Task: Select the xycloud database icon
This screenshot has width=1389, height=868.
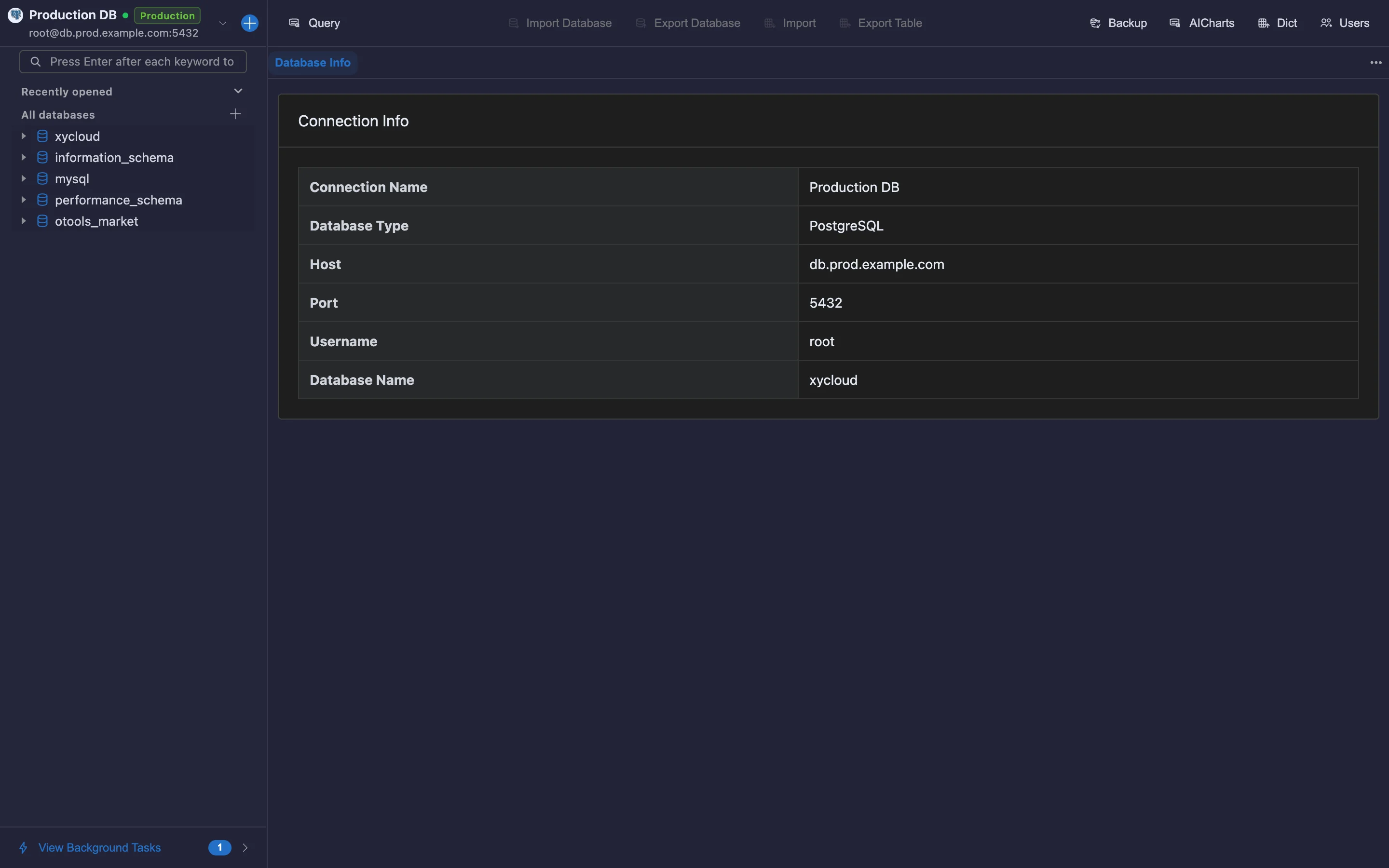Action: (42, 136)
